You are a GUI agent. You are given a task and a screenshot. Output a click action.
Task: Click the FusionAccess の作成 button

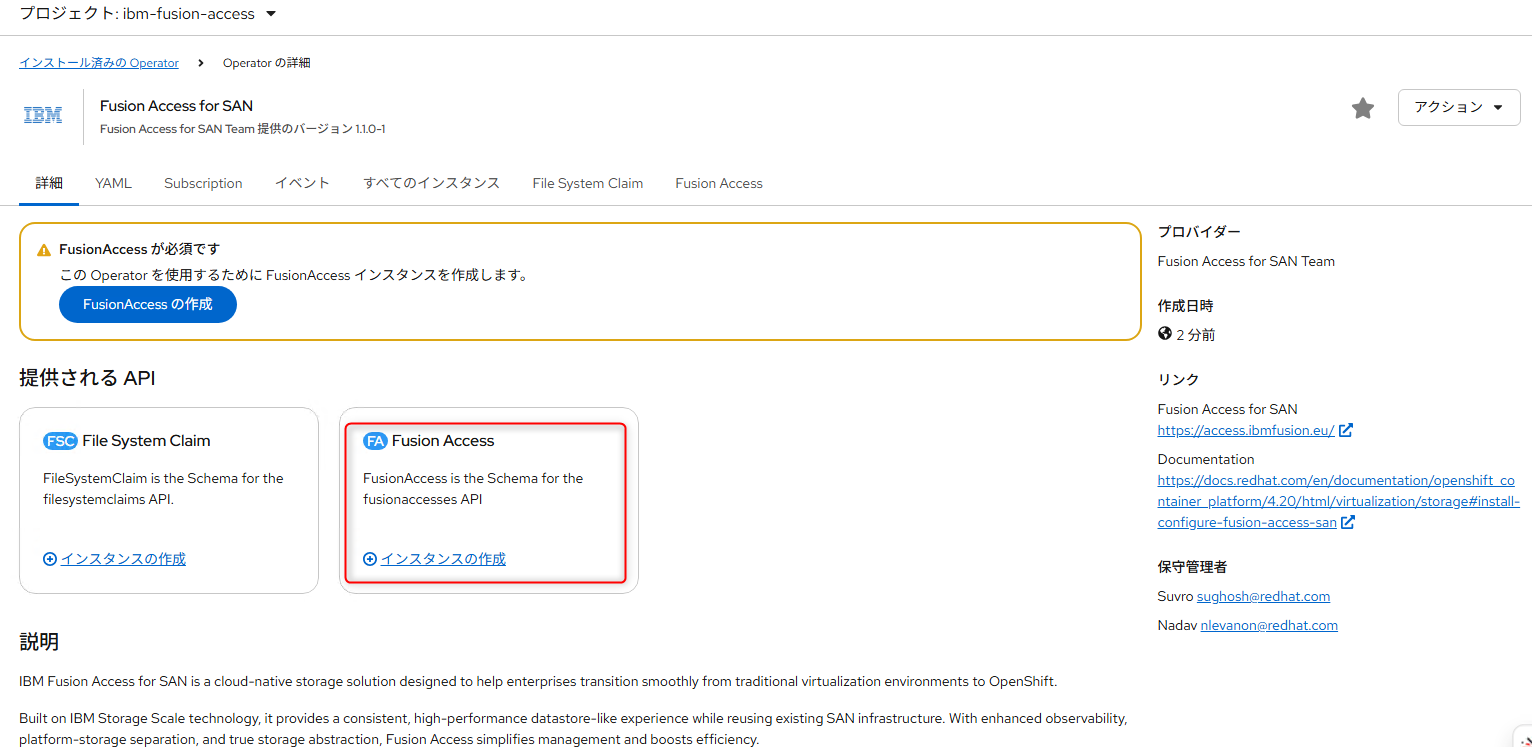pyautogui.click(x=148, y=304)
